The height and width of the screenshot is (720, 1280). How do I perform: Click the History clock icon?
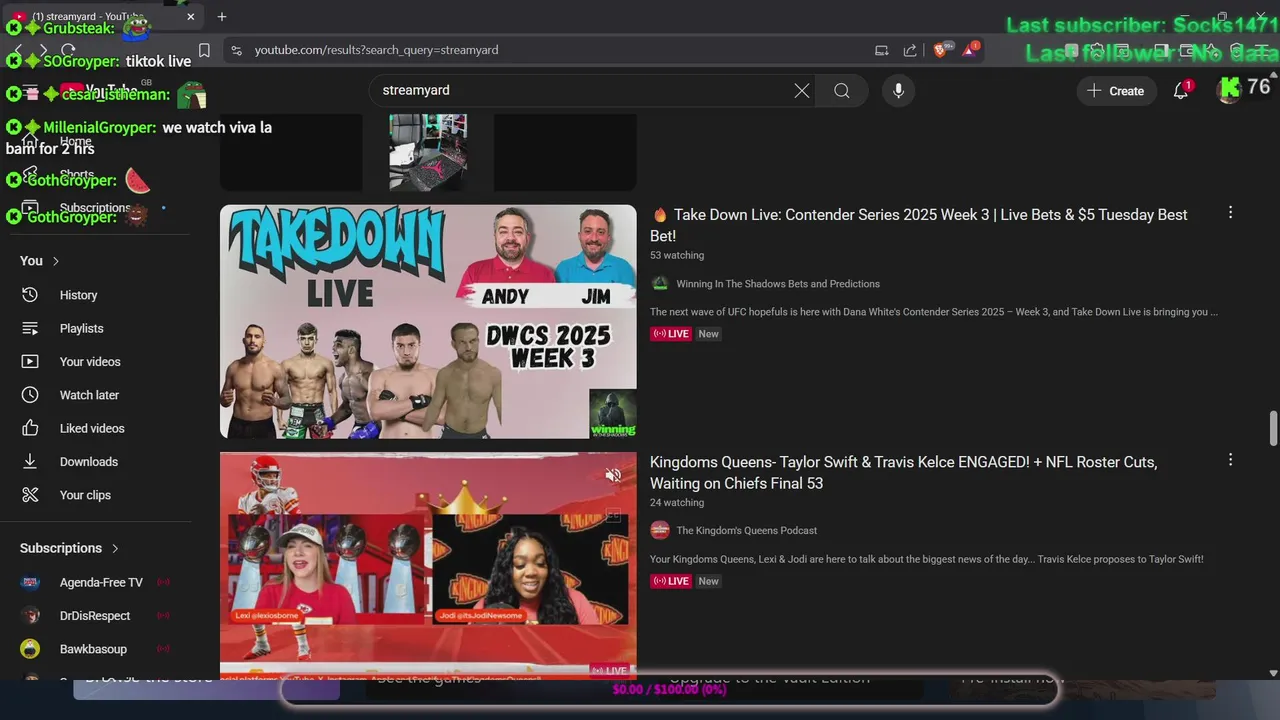pos(30,295)
